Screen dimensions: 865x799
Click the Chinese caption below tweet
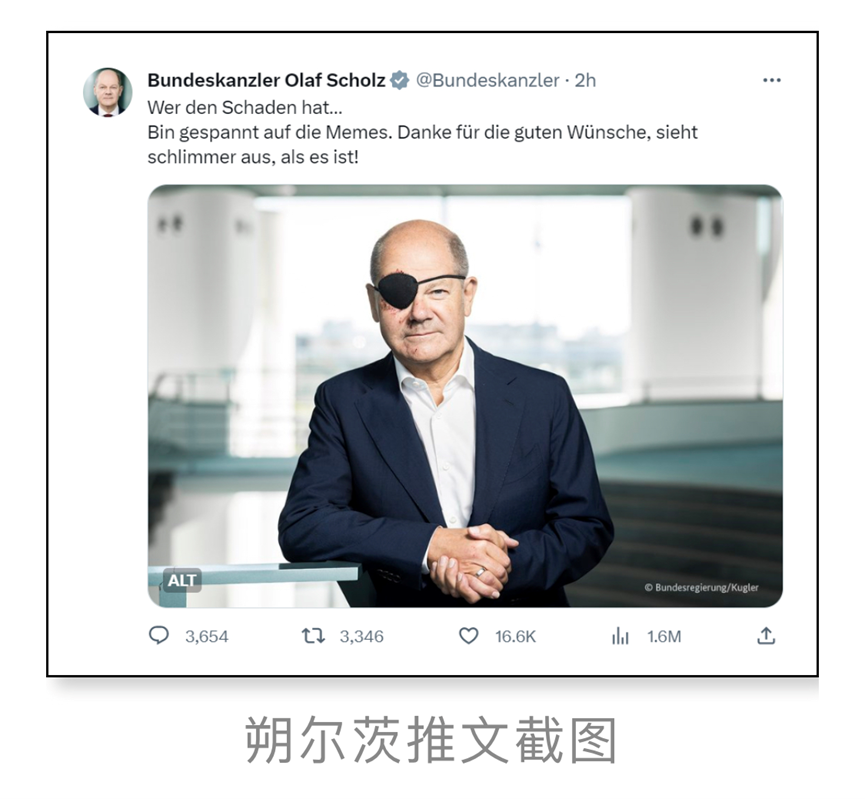click(431, 741)
